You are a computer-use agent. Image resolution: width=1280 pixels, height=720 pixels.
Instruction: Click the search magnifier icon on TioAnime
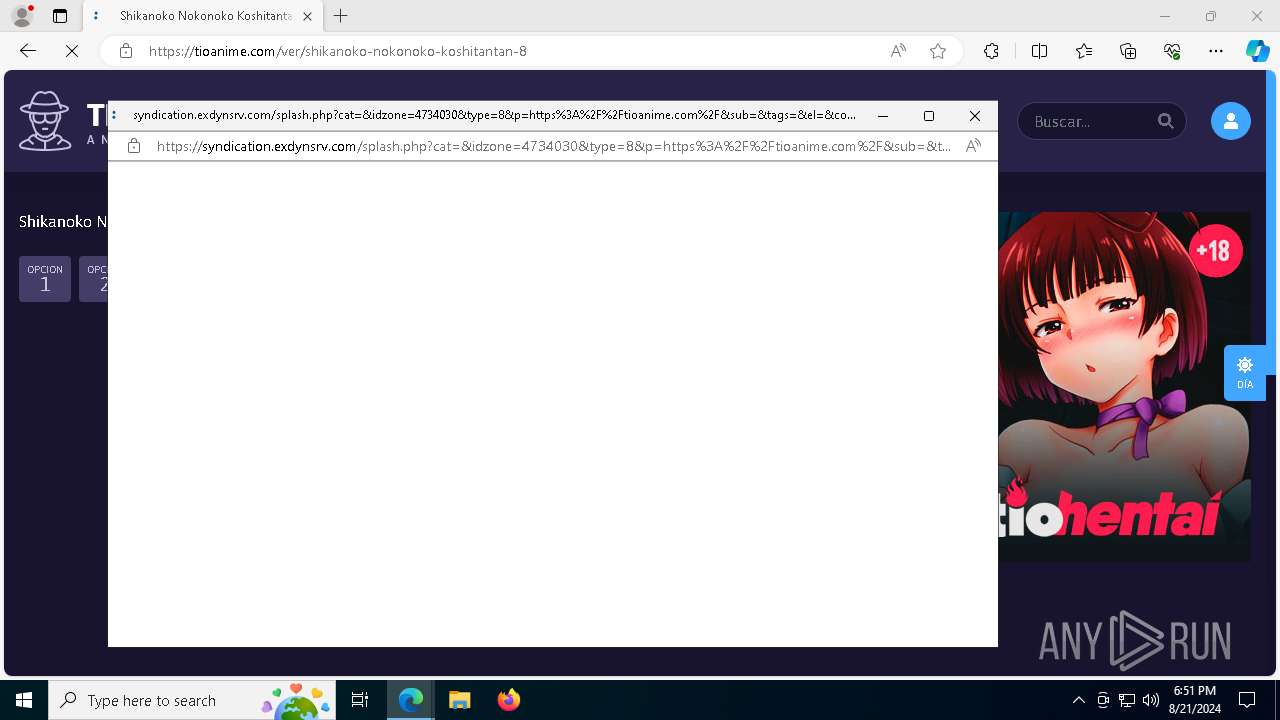click(1166, 121)
